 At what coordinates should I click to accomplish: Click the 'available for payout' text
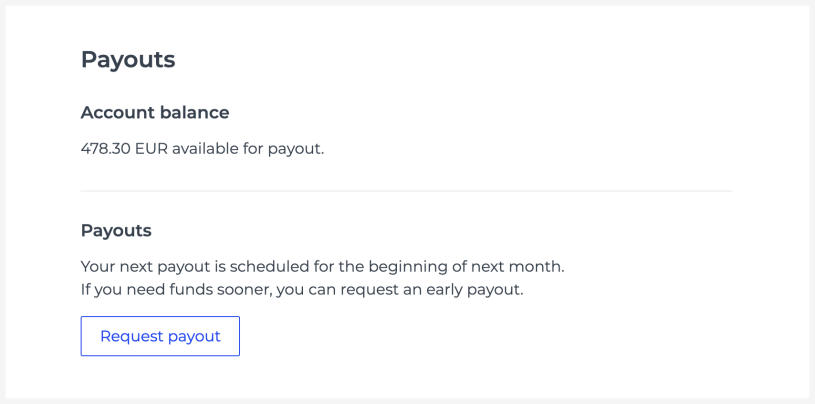(248, 149)
